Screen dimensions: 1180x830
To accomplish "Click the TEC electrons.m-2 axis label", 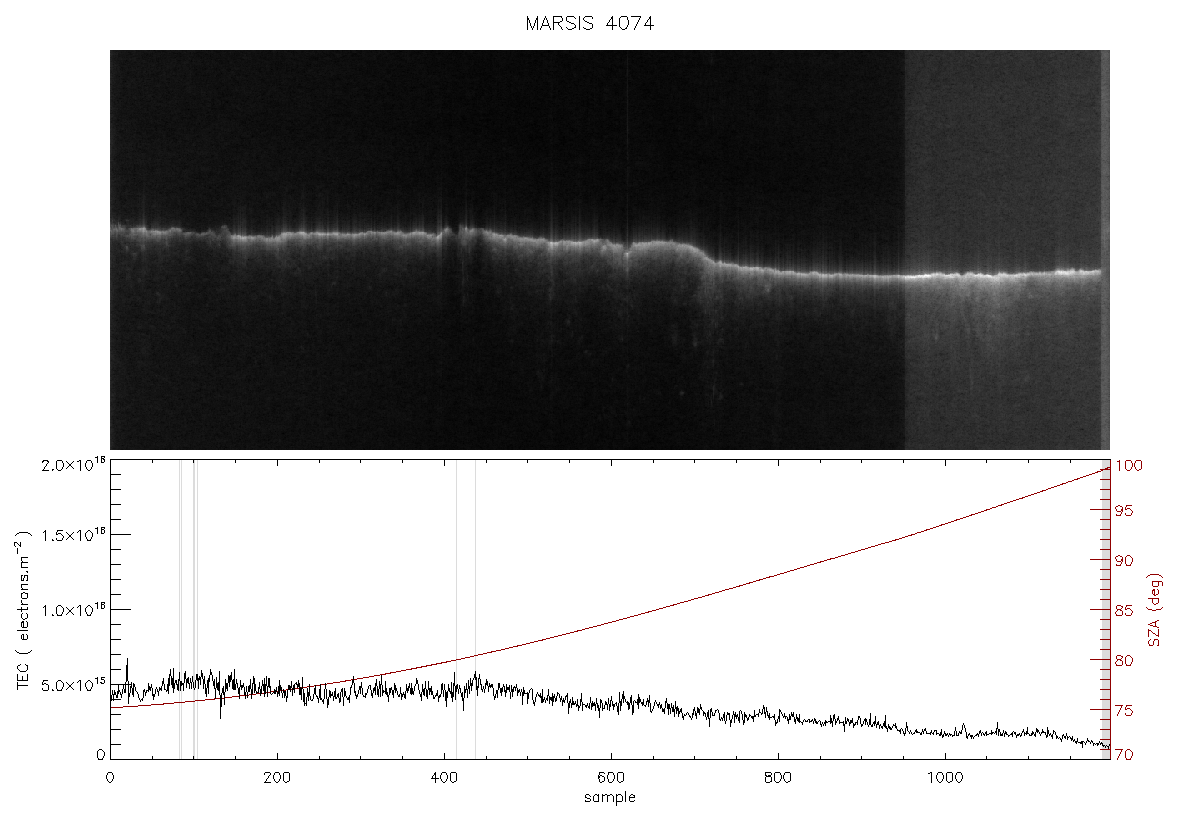I will [x=23, y=610].
